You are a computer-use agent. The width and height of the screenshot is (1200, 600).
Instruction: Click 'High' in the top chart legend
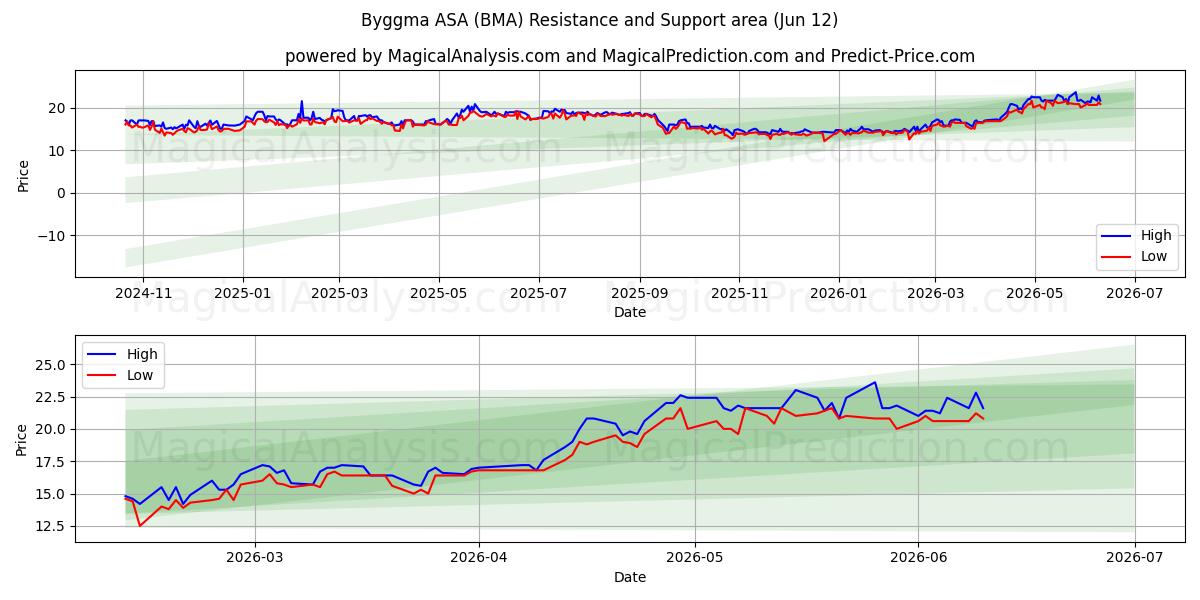click(1155, 236)
